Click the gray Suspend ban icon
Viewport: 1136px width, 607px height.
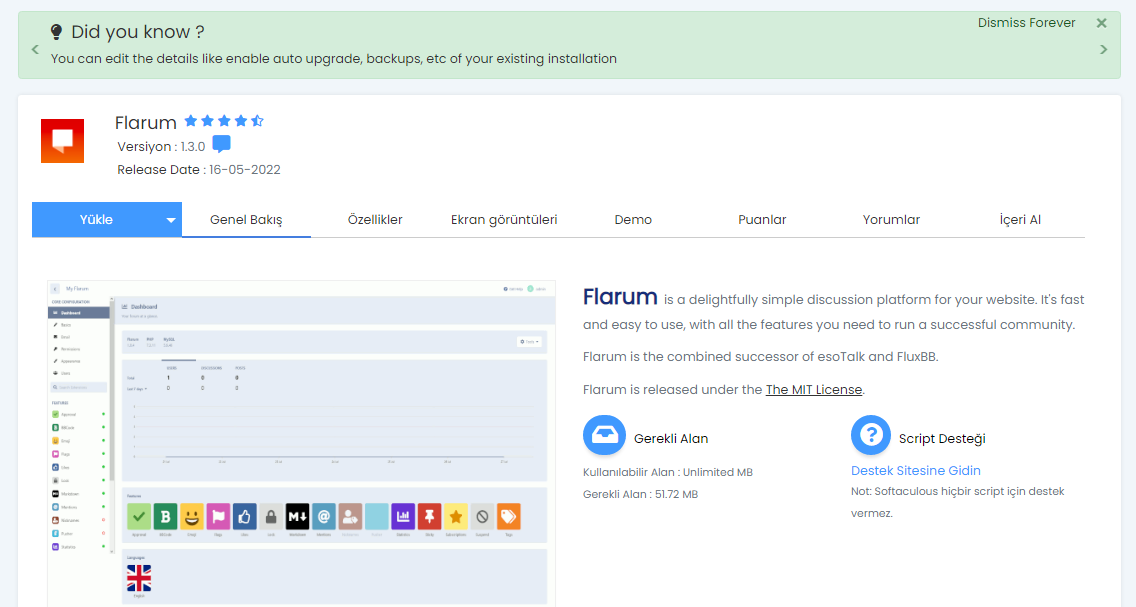pyautogui.click(x=483, y=516)
